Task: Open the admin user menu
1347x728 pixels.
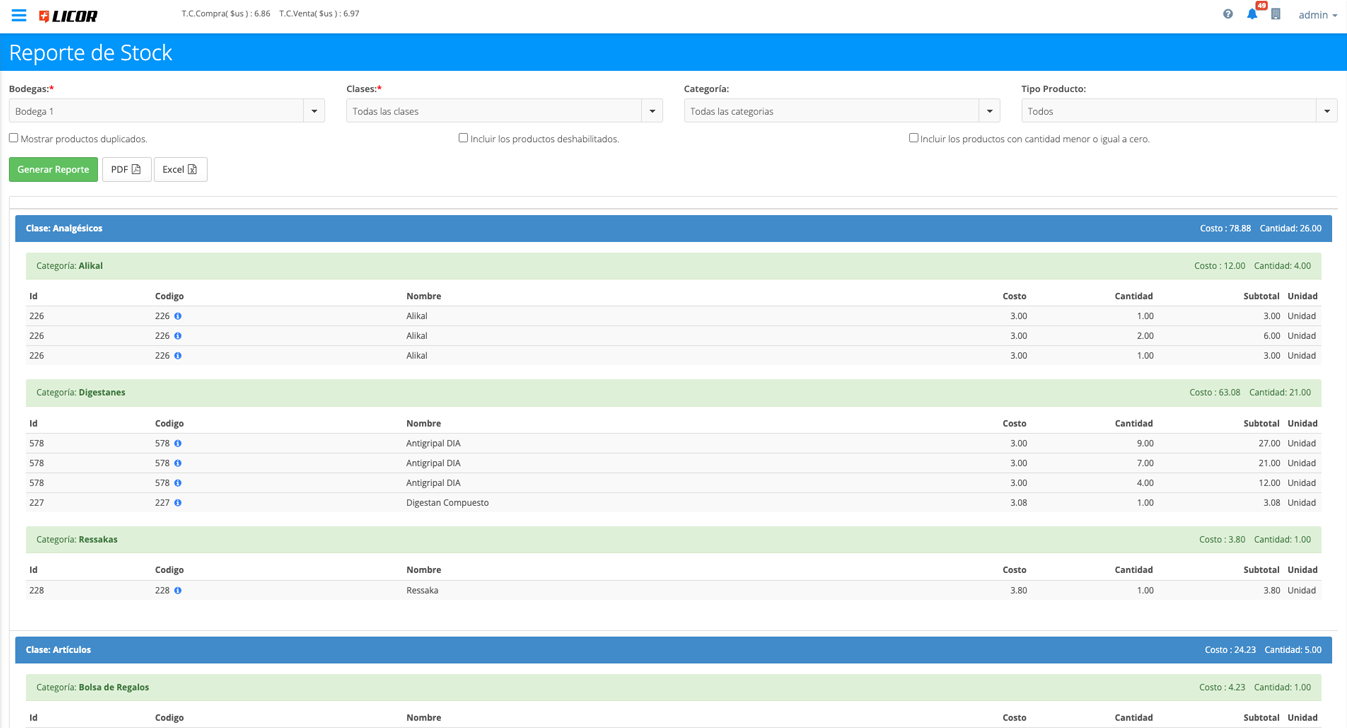Action: 1317,15
